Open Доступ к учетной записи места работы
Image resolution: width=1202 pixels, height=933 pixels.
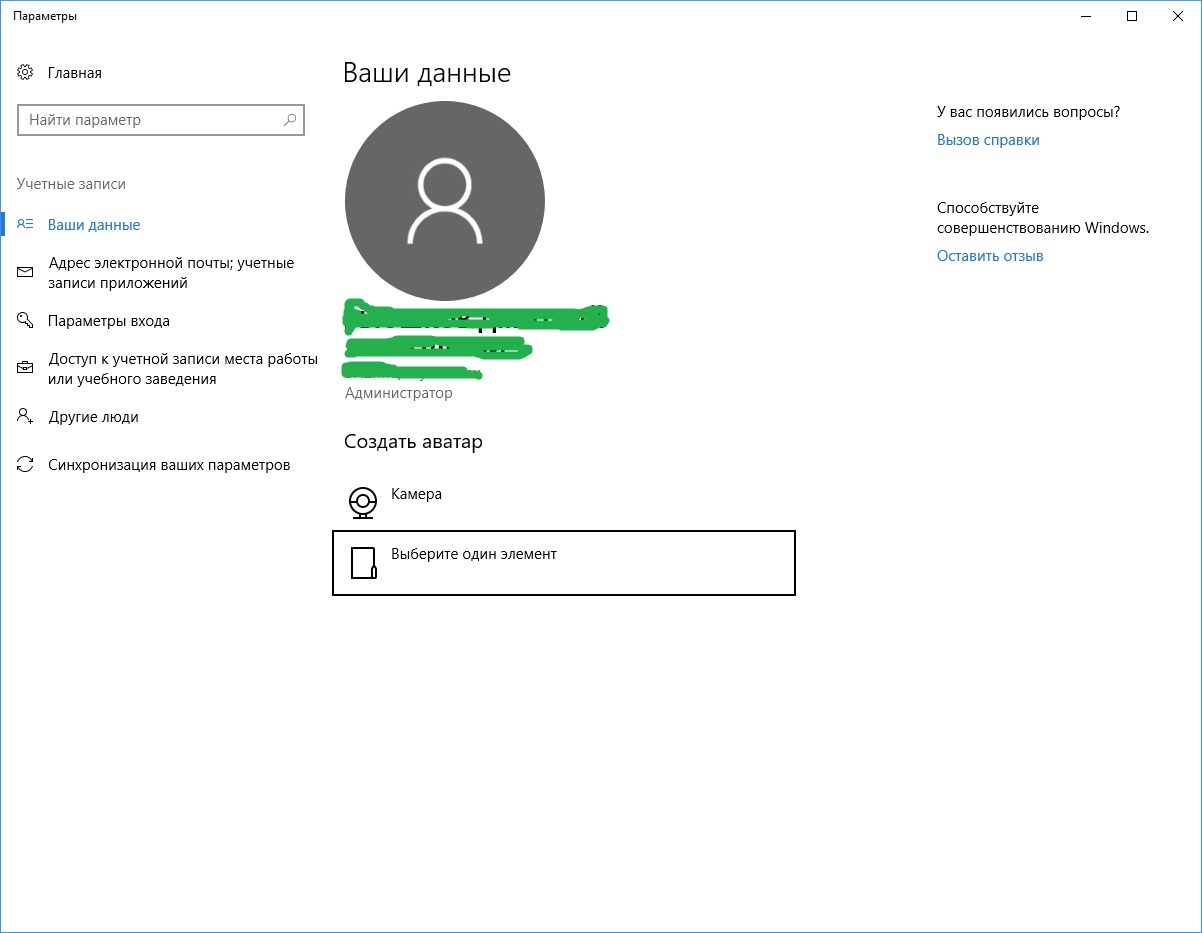coord(183,369)
